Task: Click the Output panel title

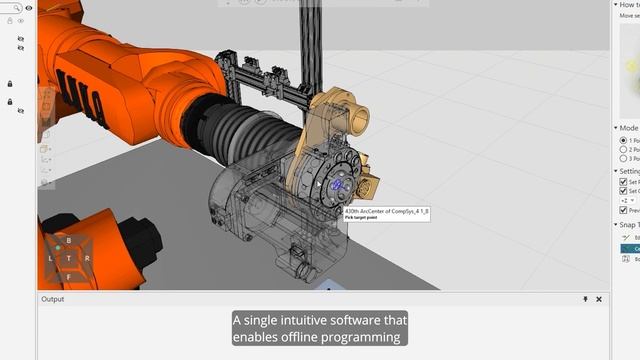Action: (x=53, y=299)
